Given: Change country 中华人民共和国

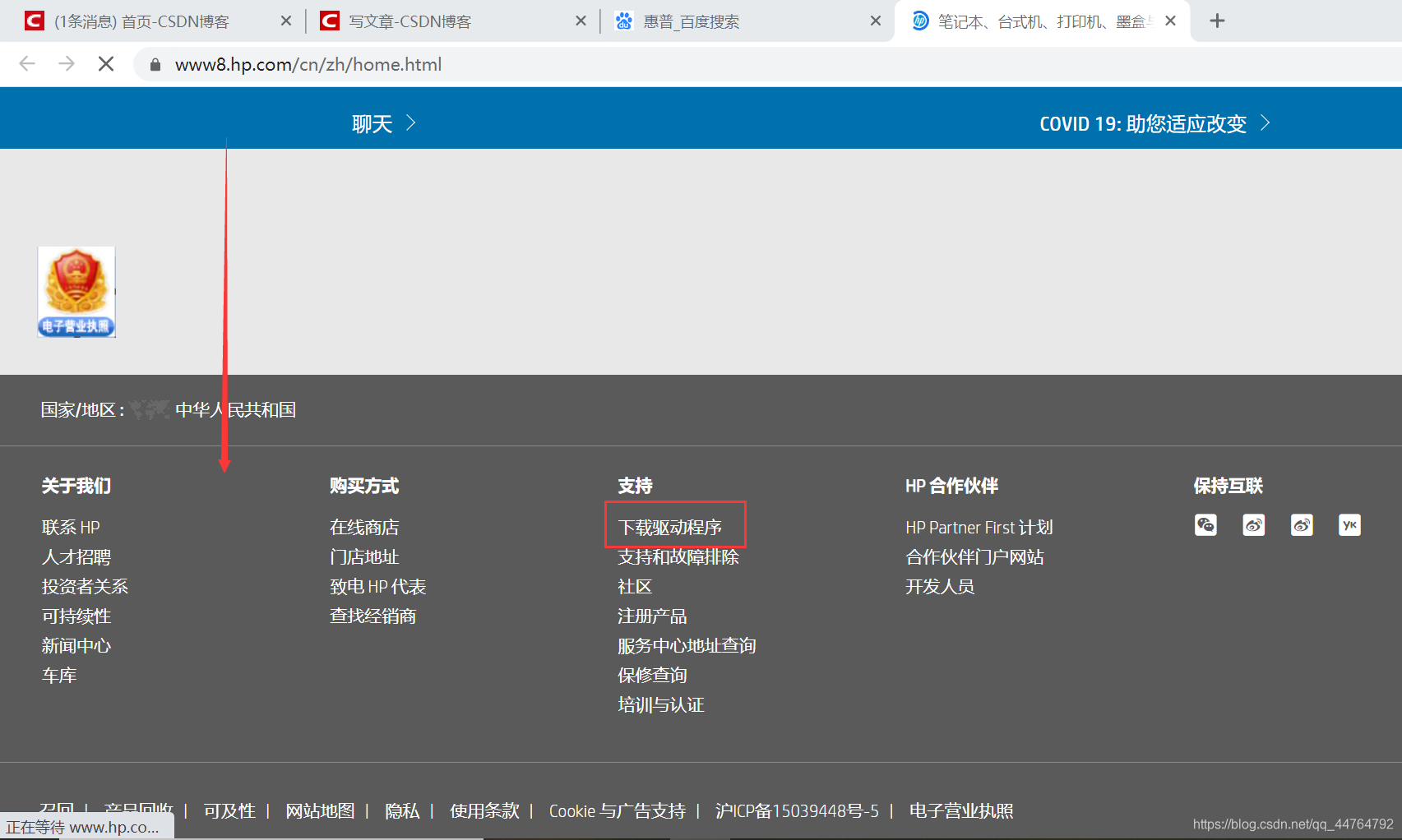Looking at the screenshot, I should tap(235, 409).
